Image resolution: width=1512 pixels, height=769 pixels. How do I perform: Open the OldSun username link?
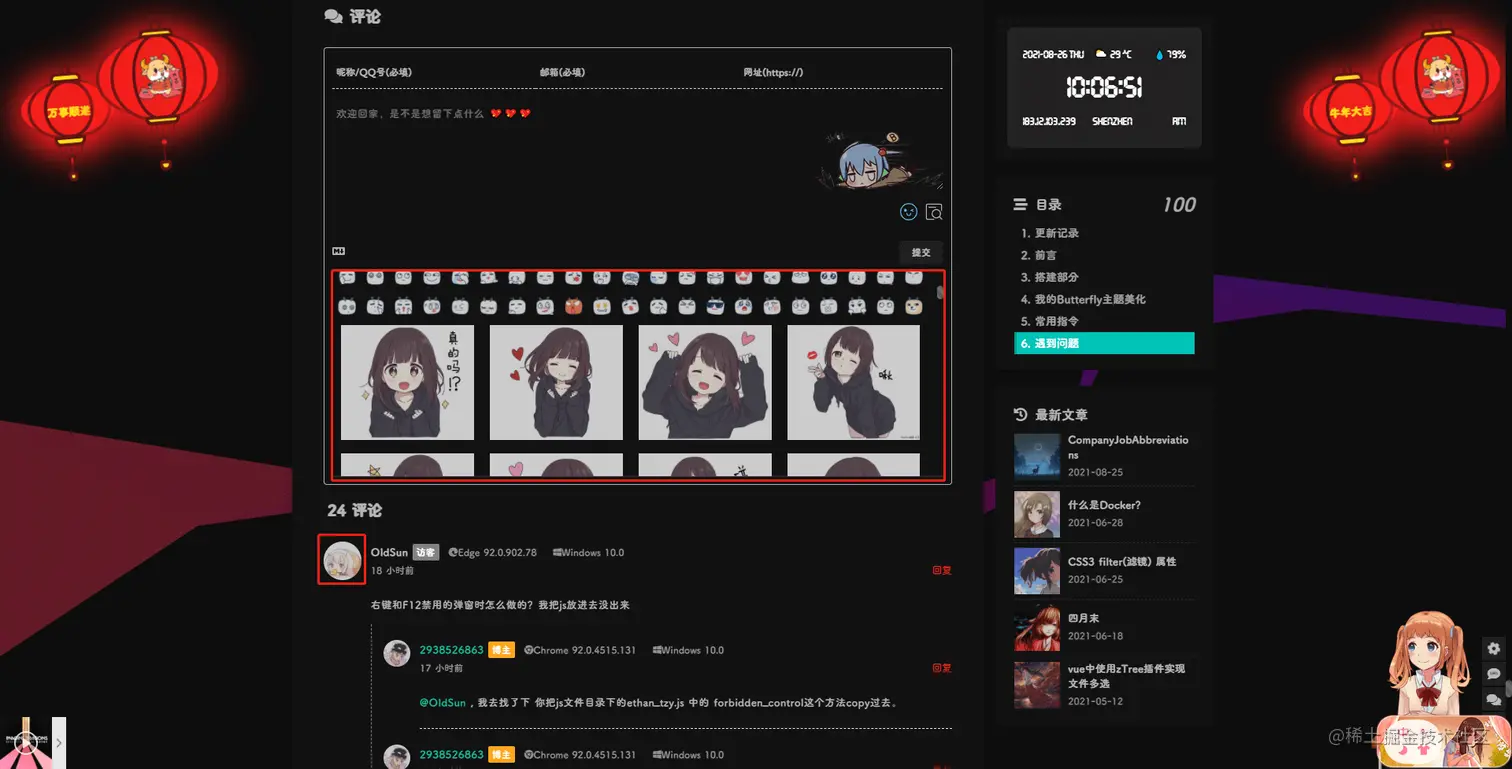pos(389,552)
